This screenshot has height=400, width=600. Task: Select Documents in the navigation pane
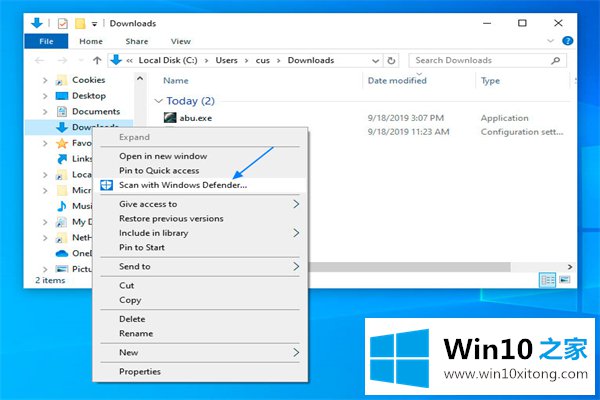coord(96,111)
